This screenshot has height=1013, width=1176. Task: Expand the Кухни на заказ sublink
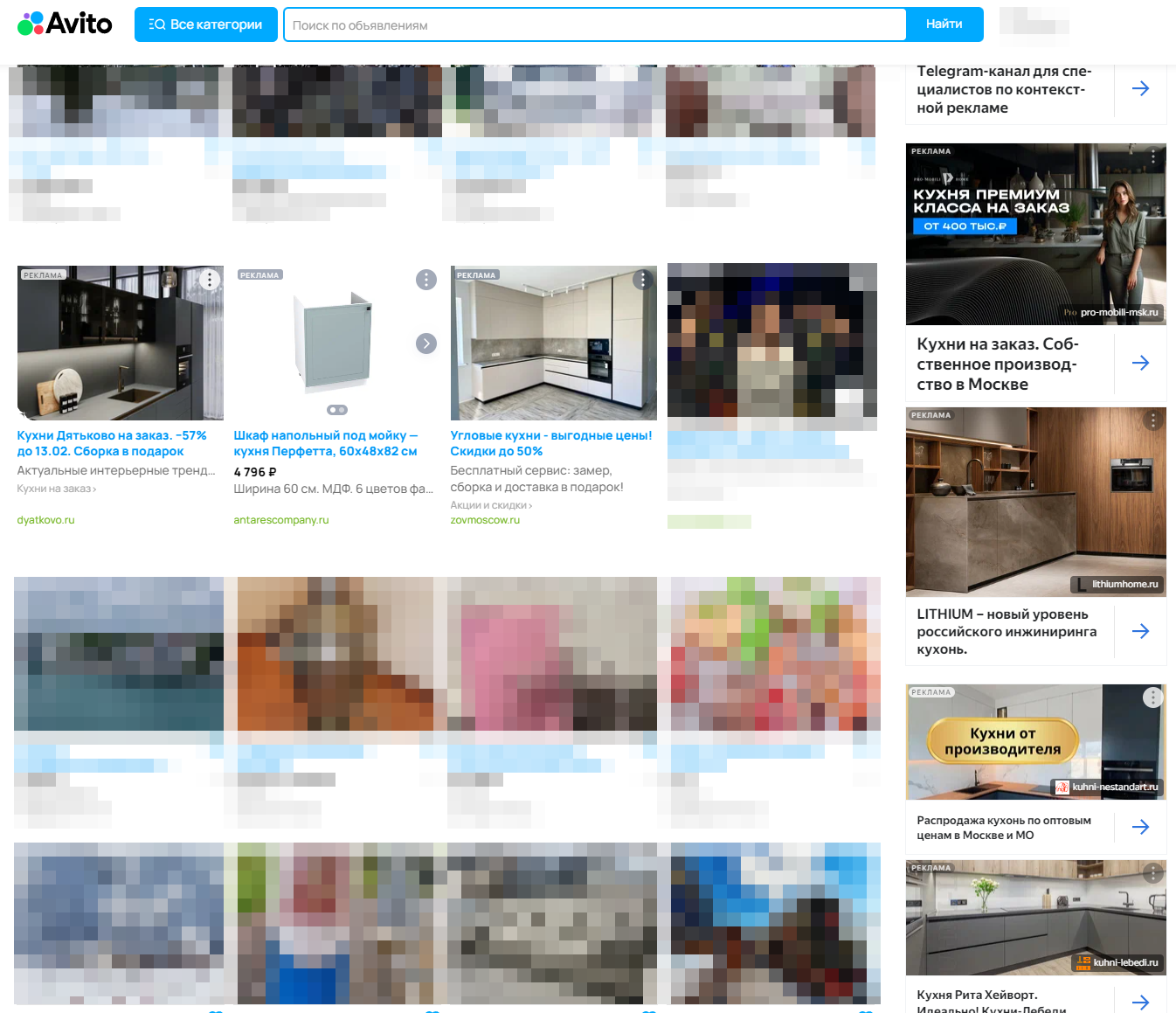point(57,489)
